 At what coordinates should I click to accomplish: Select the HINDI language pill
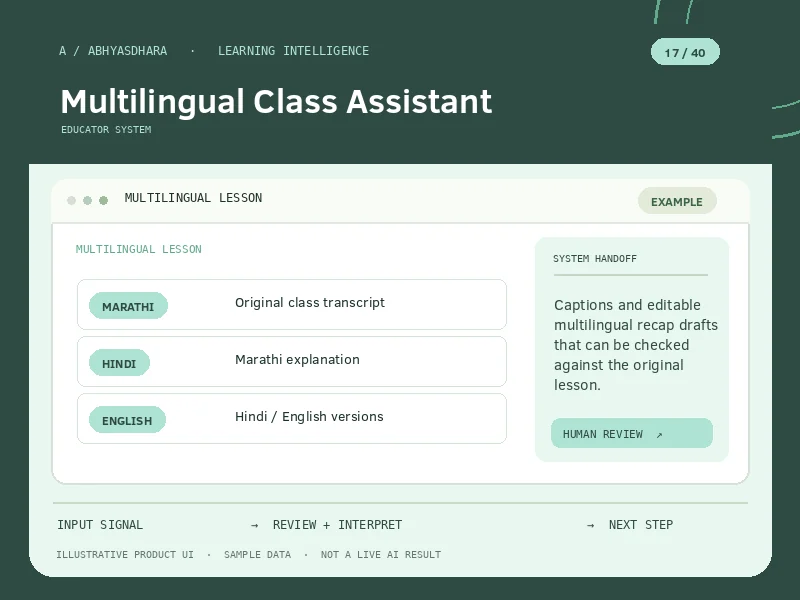pos(119,363)
